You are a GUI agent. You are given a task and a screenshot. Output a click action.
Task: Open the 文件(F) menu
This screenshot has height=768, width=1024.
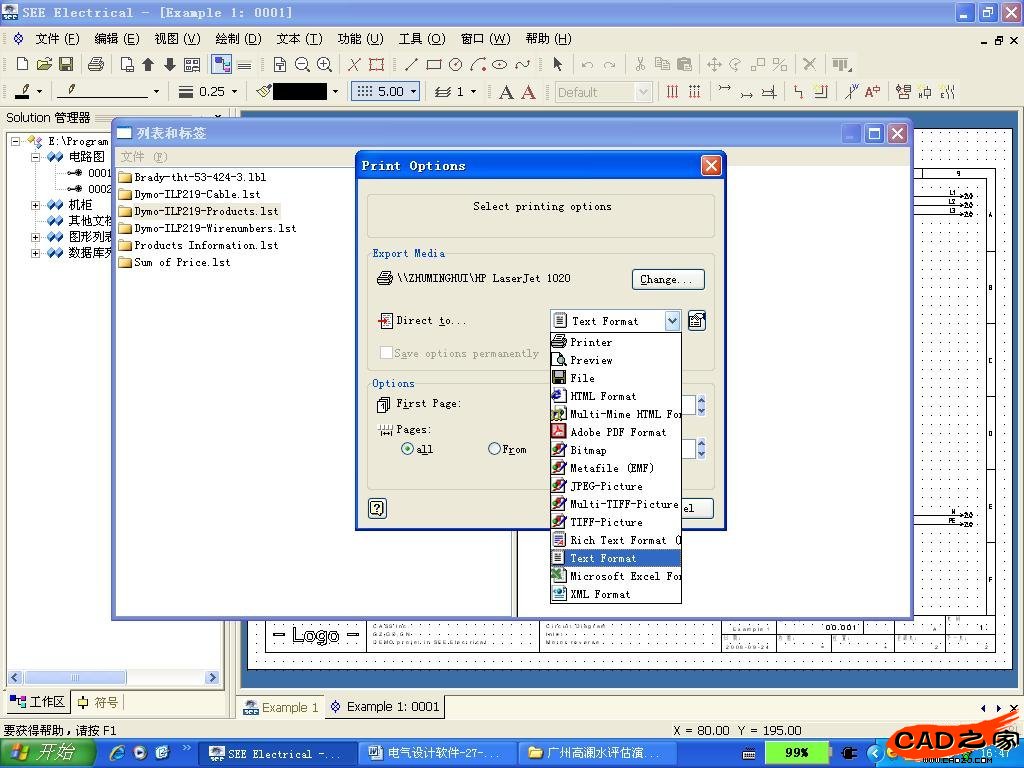click(57, 38)
